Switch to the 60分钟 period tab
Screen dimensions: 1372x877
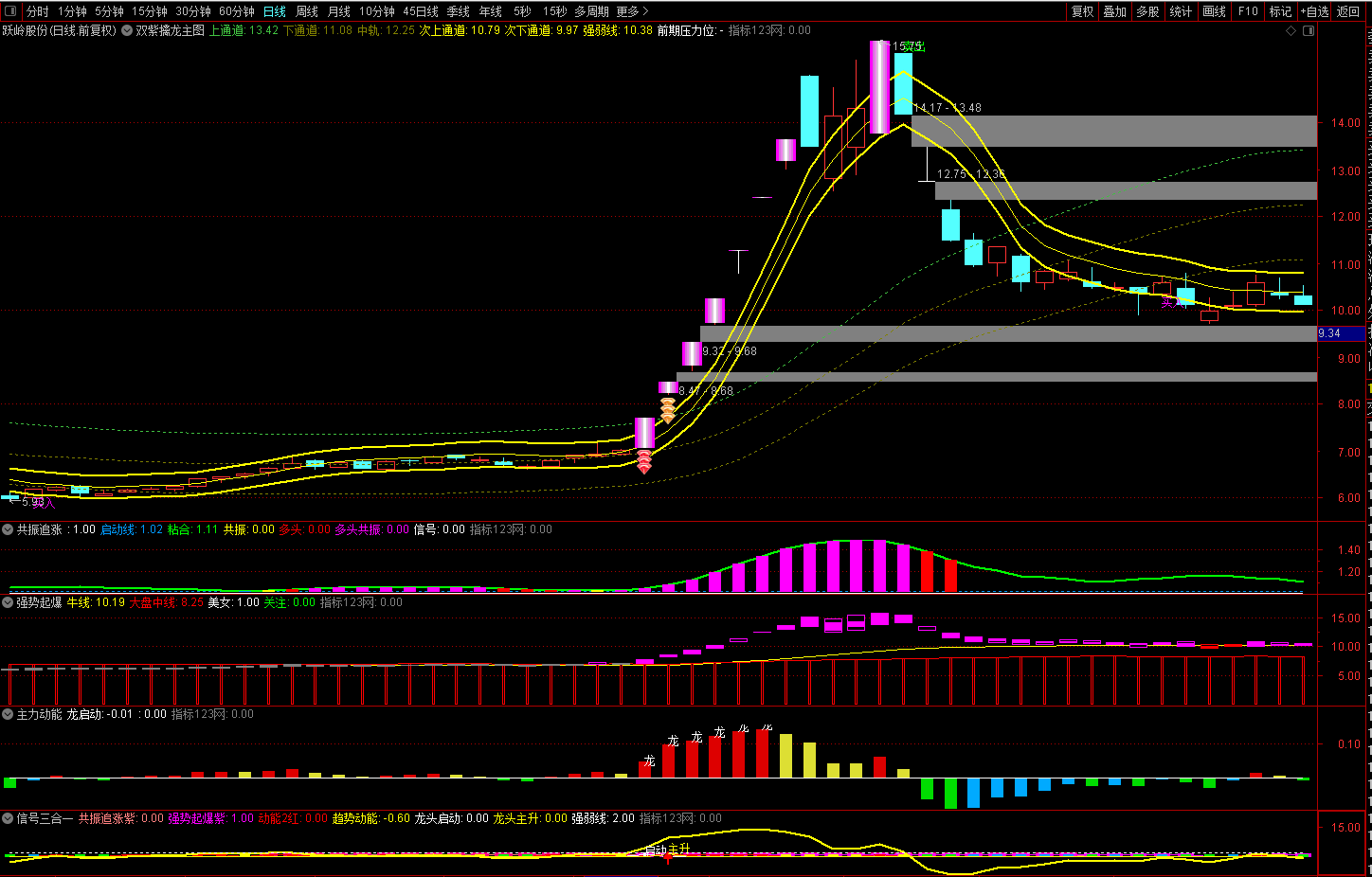(x=237, y=11)
